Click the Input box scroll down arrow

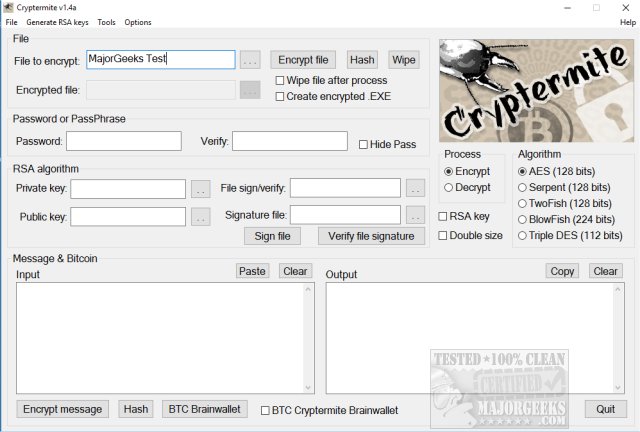click(x=308, y=387)
